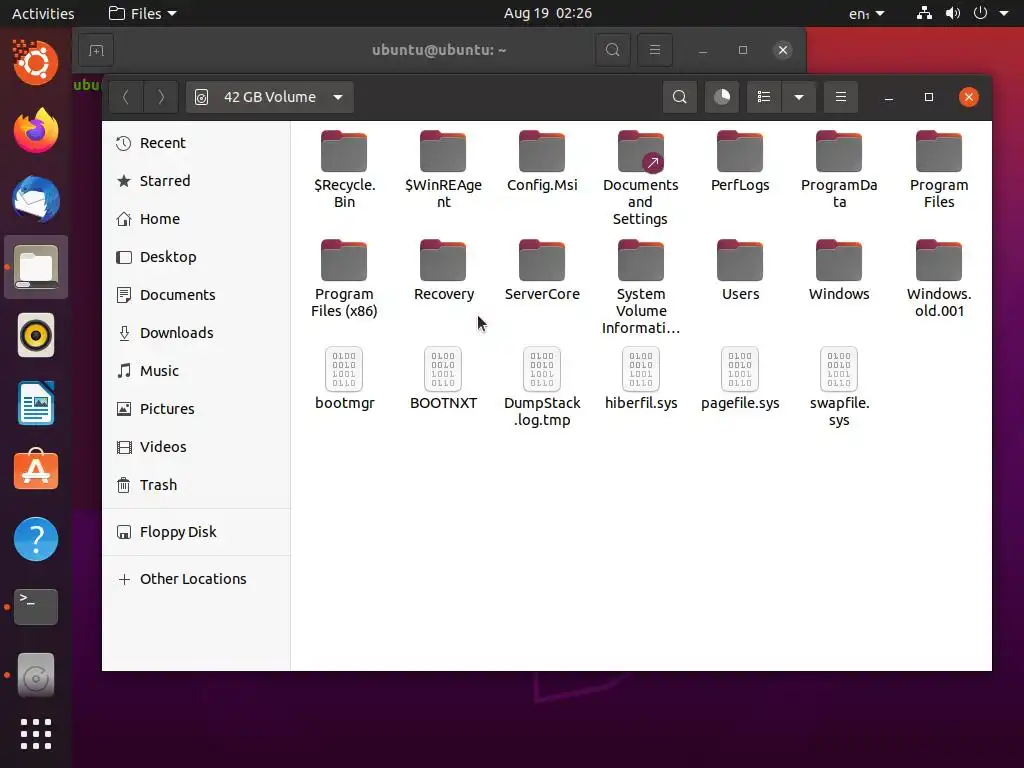Open view options dropdown arrow
This screenshot has height=768, width=1024.
point(799,97)
